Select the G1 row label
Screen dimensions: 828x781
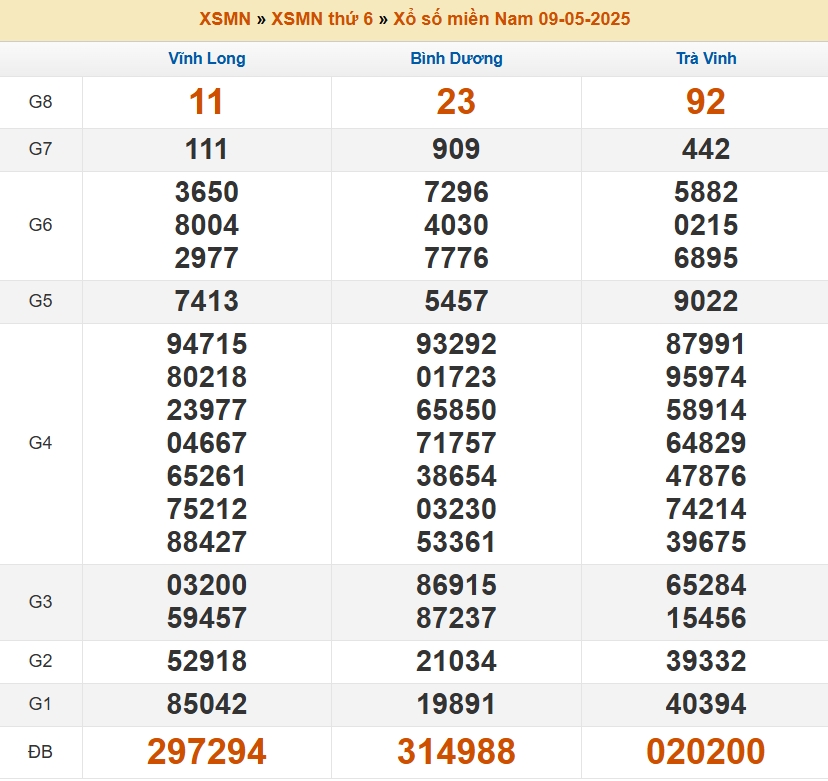point(41,704)
